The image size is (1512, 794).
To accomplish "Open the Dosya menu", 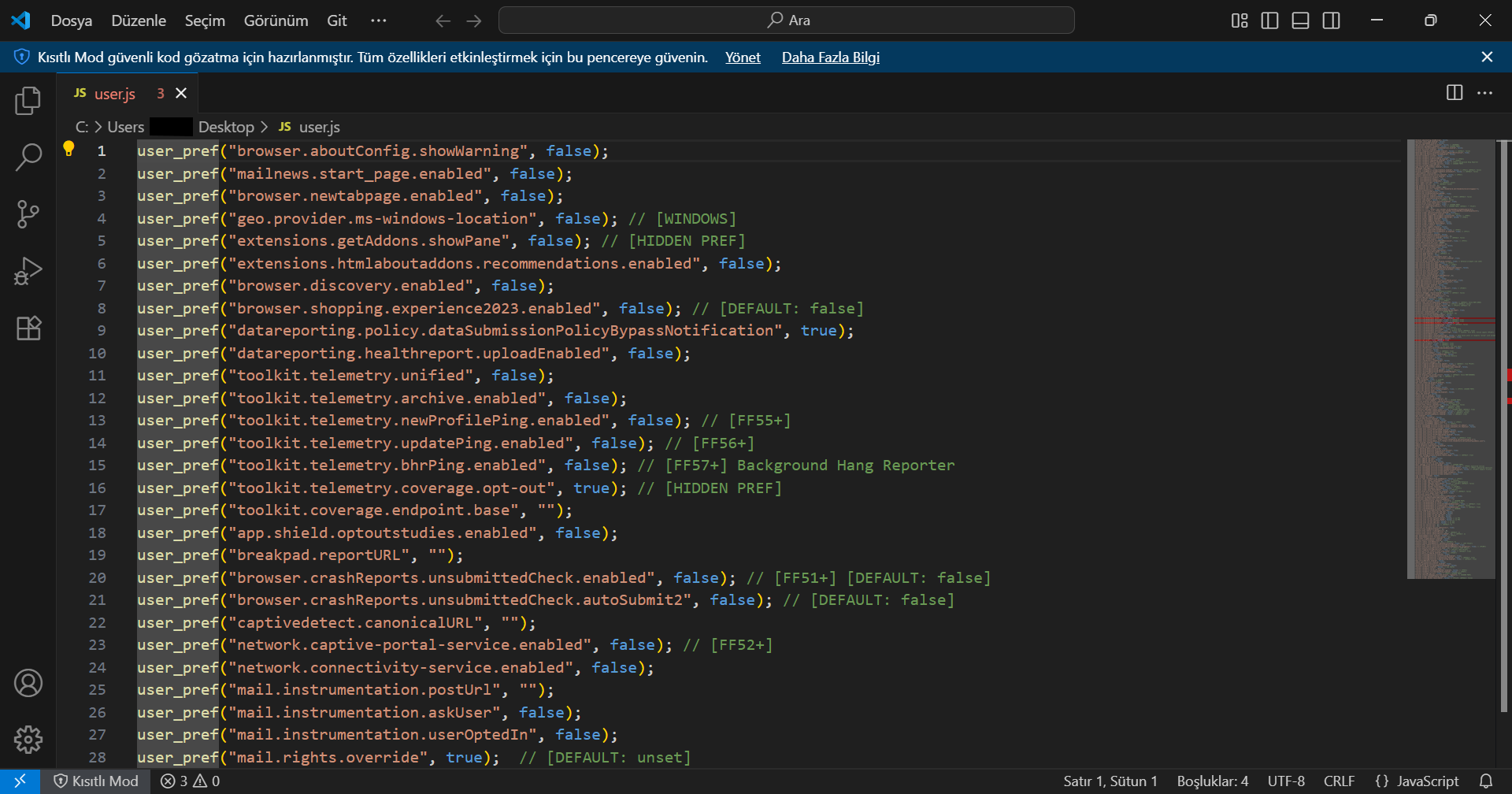I will (72, 20).
